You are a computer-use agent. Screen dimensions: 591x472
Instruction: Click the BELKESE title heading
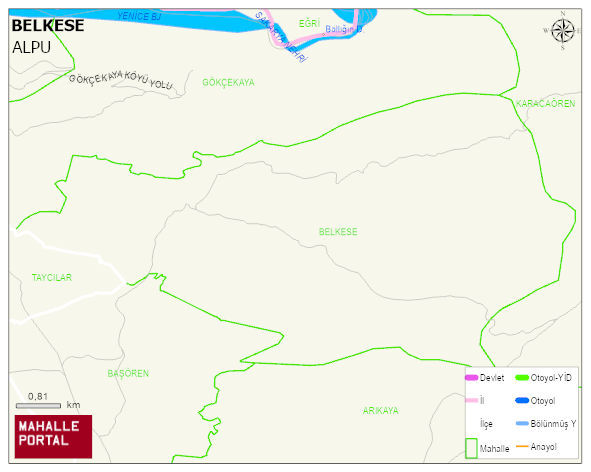[48, 26]
